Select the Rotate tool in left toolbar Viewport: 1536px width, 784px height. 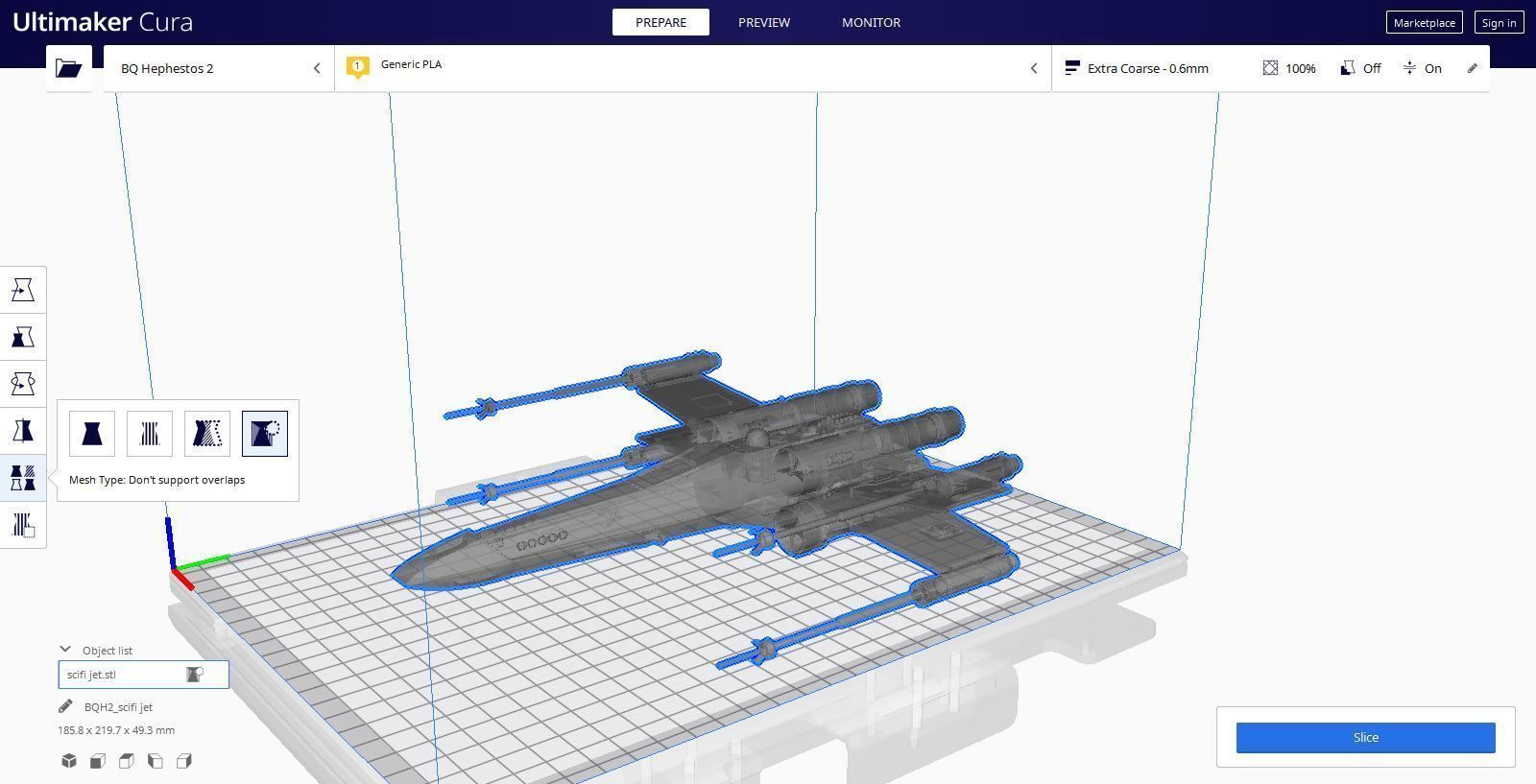click(23, 384)
